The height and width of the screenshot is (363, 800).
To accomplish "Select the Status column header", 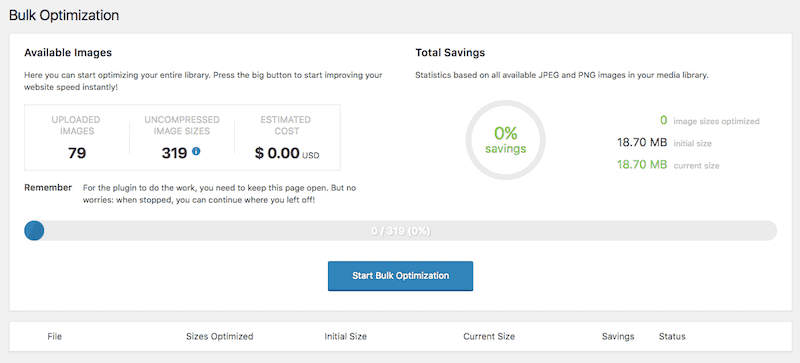I will (672, 336).
